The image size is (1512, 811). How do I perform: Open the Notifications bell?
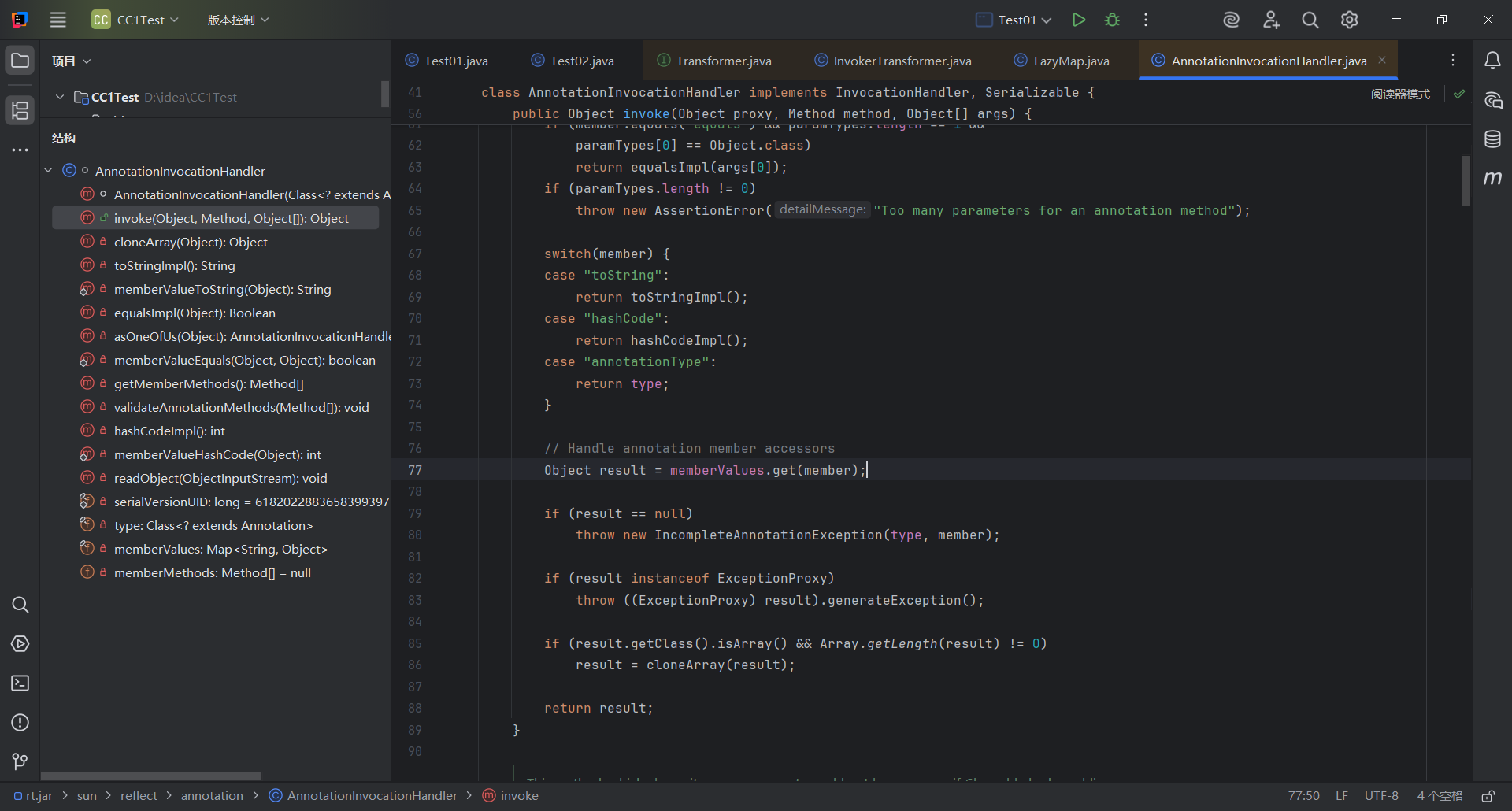(1492, 61)
